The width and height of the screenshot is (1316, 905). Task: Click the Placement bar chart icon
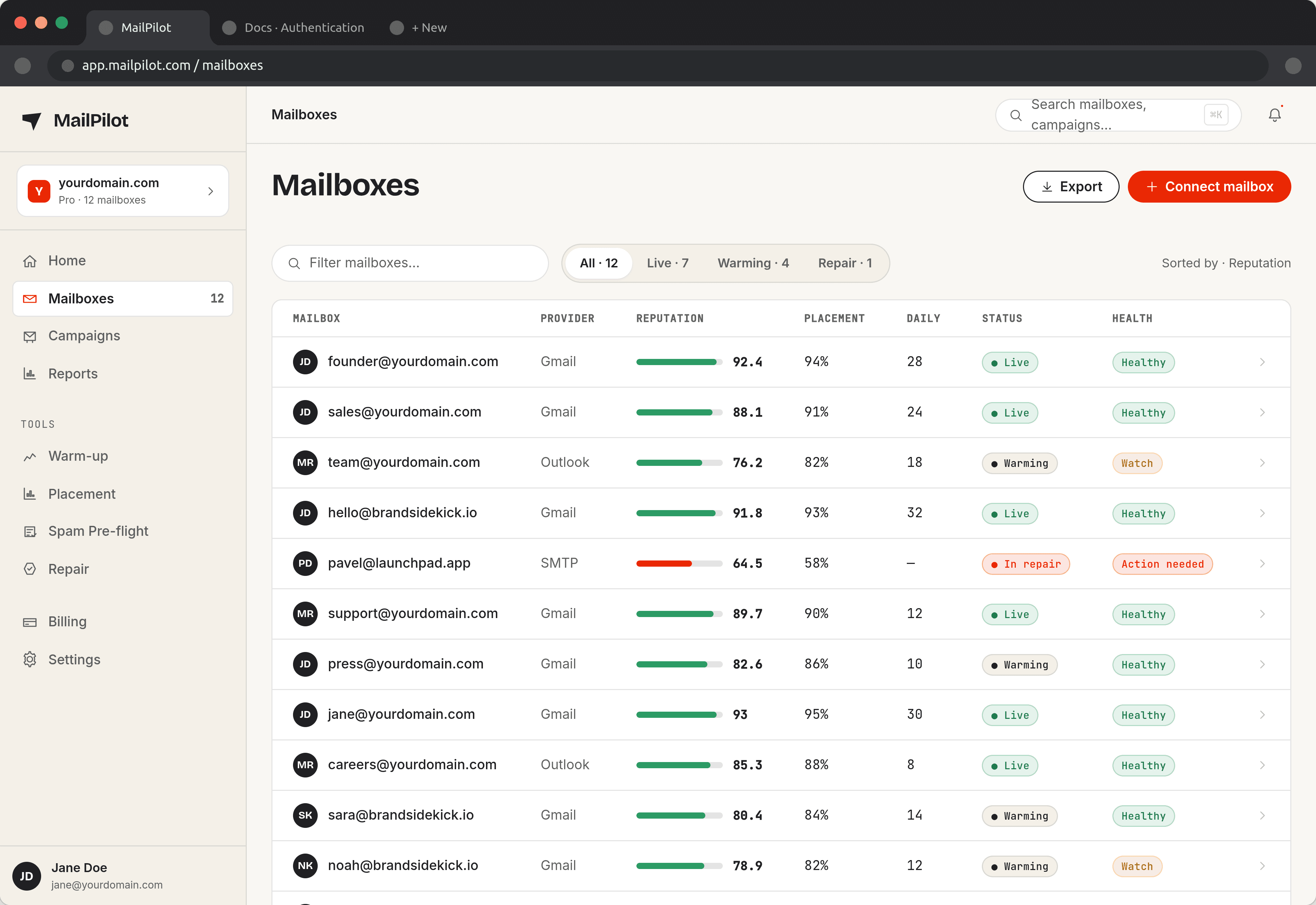[30, 494]
